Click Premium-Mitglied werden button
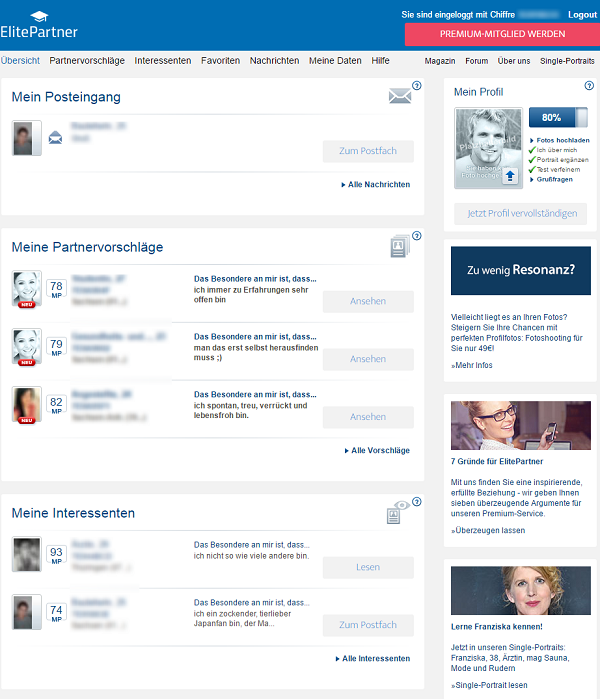Image resolution: width=600 pixels, height=699 pixels. pyautogui.click(x=502, y=34)
